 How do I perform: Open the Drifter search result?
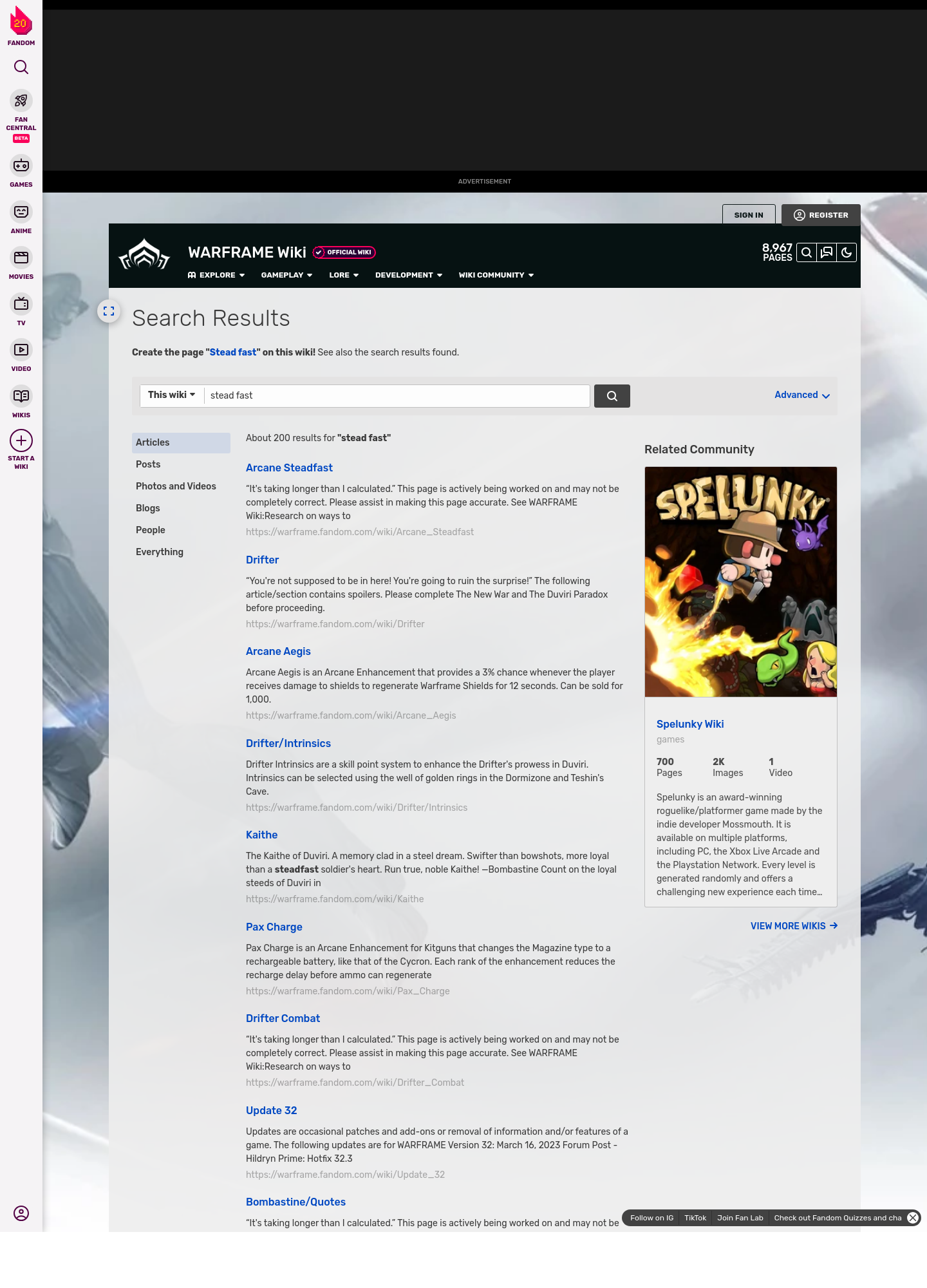point(262,560)
